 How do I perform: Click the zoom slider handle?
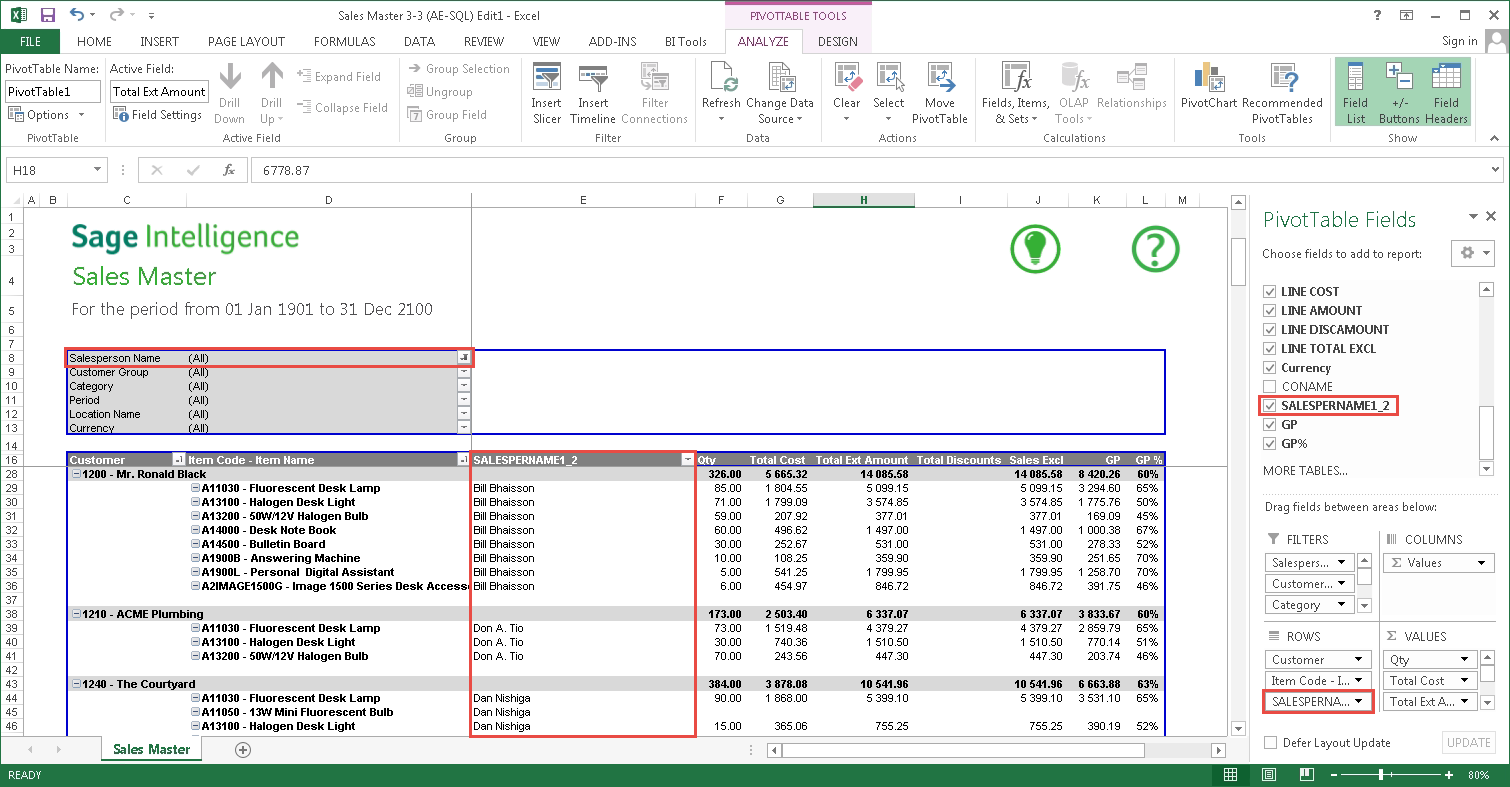point(1381,775)
